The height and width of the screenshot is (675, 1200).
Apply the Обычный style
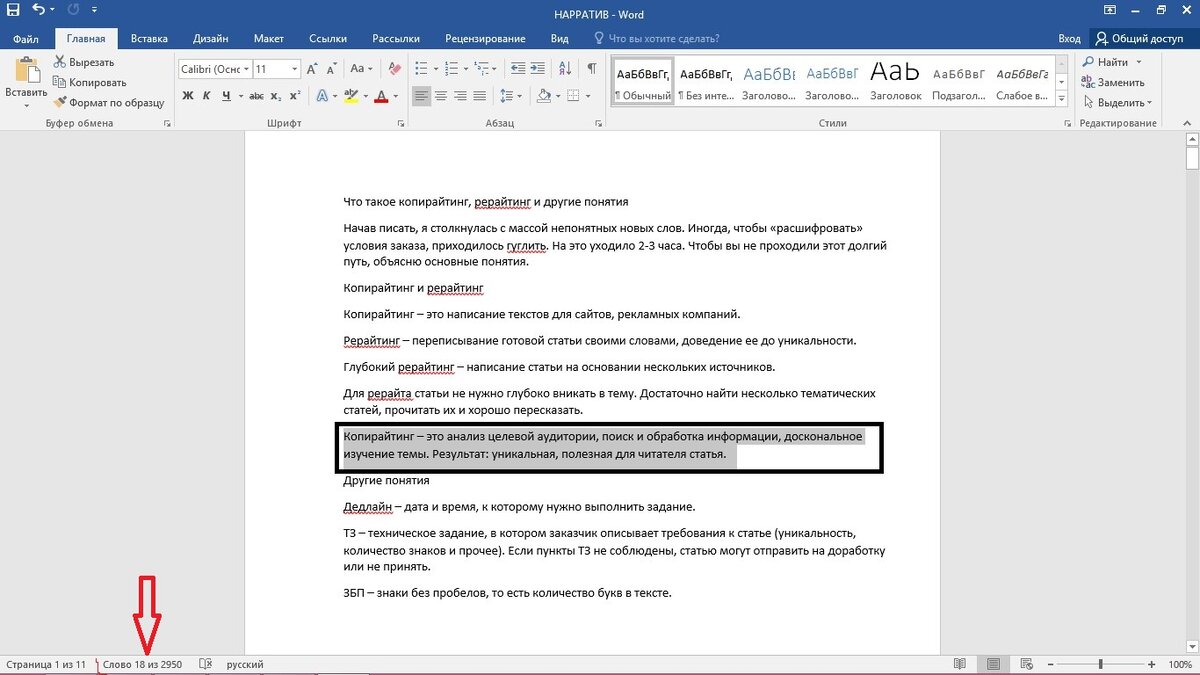click(x=642, y=81)
